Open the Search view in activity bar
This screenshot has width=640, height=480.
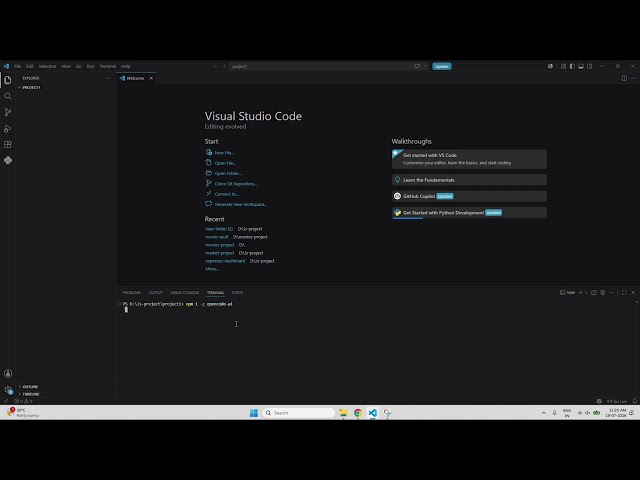pos(8,96)
